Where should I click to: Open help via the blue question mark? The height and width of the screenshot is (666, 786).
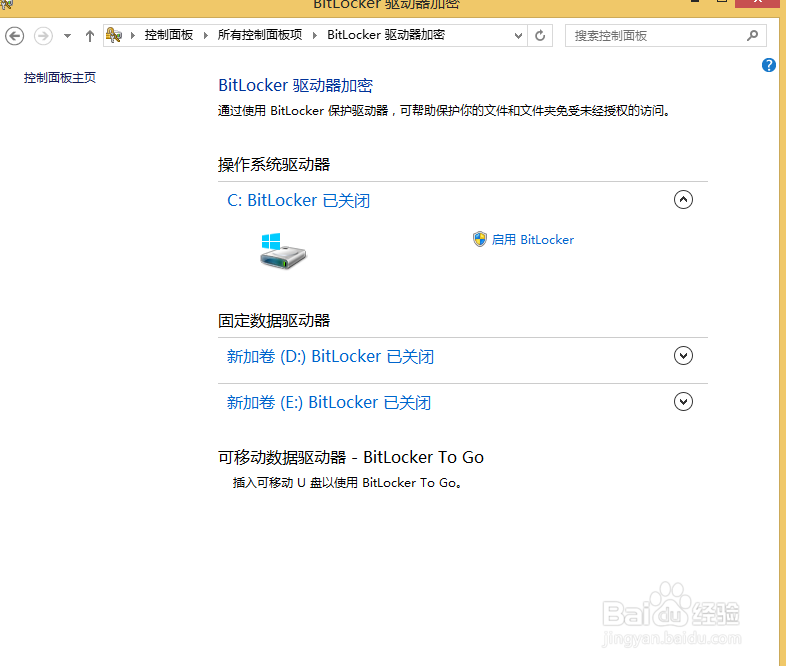pyautogui.click(x=768, y=65)
